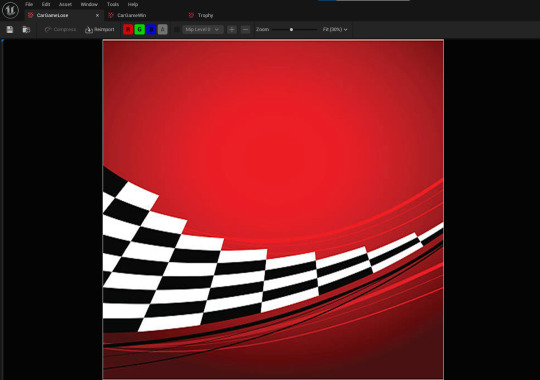Open the File menu
Image resolution: width=540 pixels, height=380 pixels.
click(x=29, y=4)
